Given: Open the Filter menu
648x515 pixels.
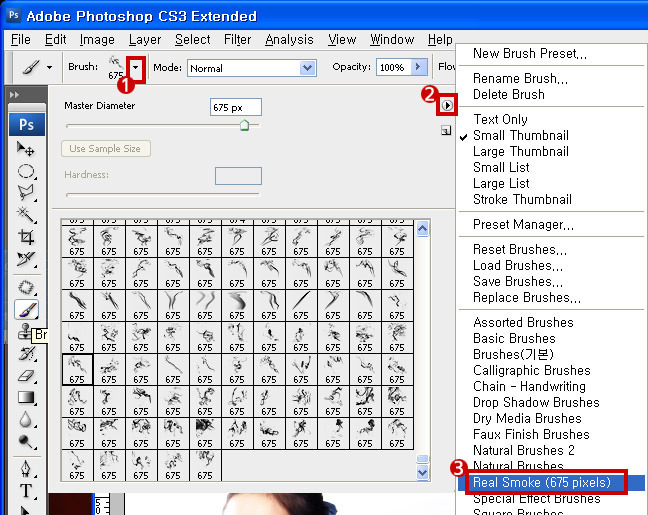Looking at the screenshot, I should tap(237, 40).
